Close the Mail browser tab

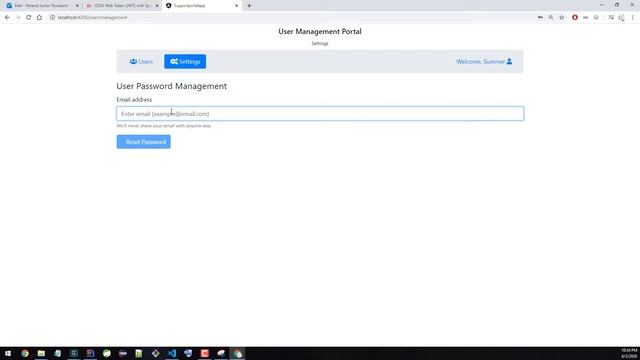point(77,6)
